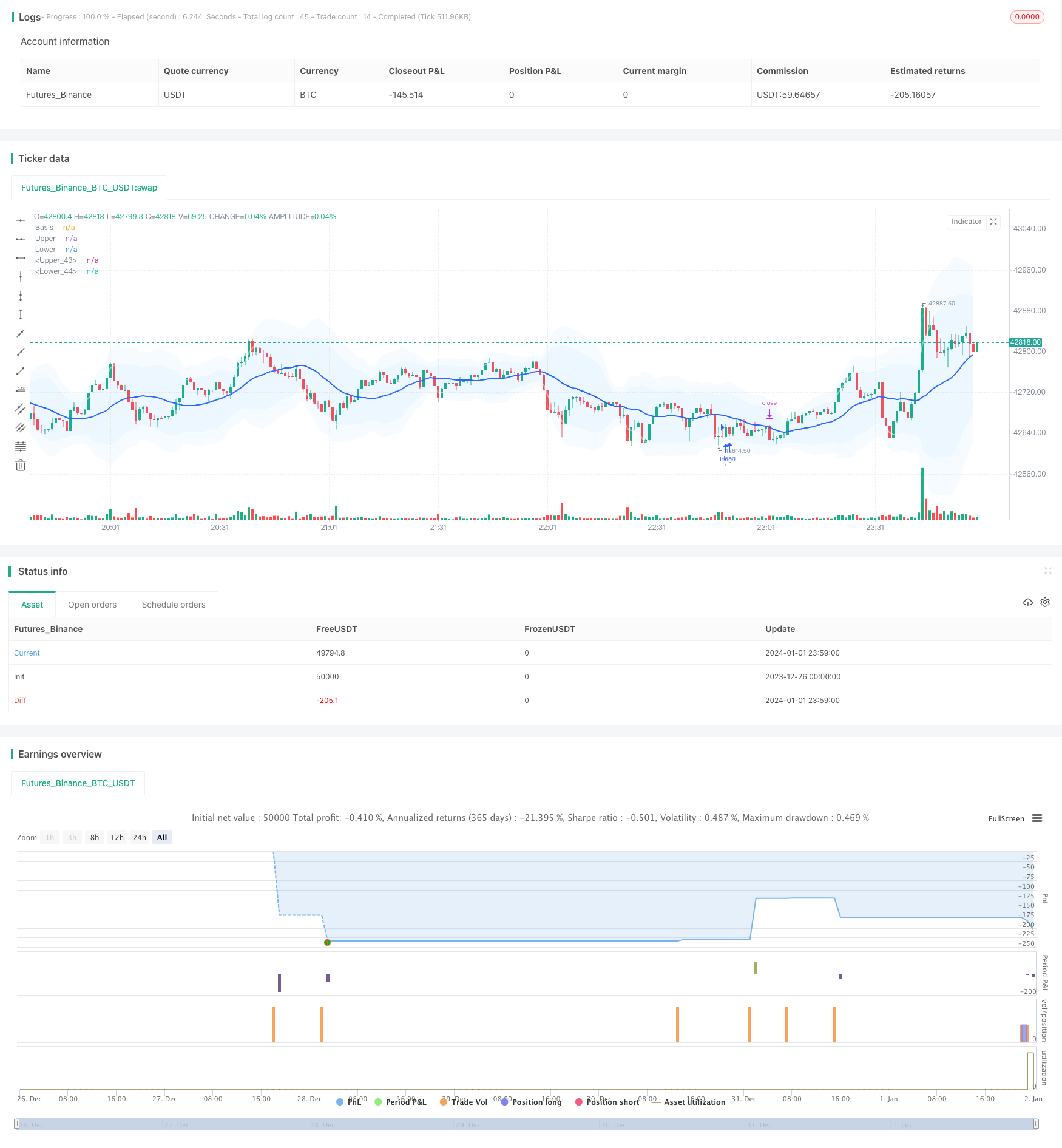Click the FullScreen button on the earnings chart

pos(1006,818)
